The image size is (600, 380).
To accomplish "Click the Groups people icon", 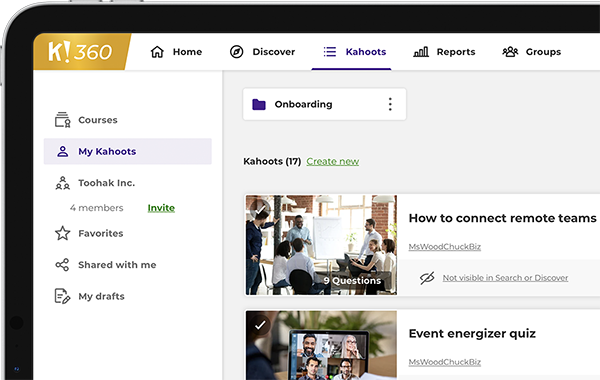I will [510, 52].
